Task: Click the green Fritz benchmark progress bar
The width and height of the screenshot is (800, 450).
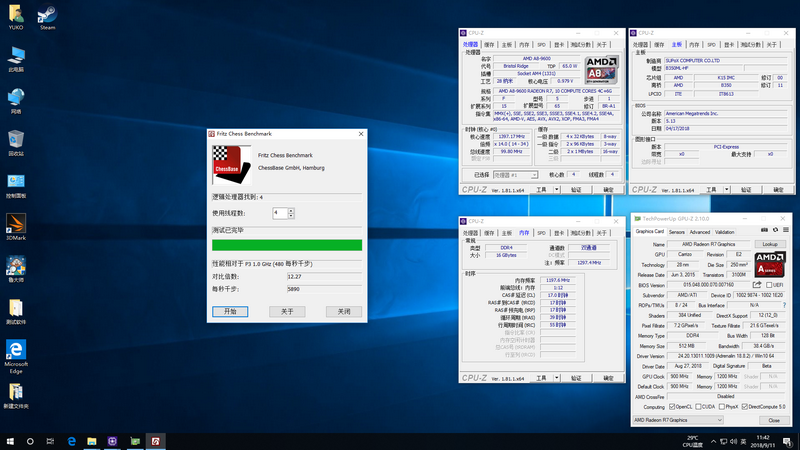Action: (x=287, y=245)
